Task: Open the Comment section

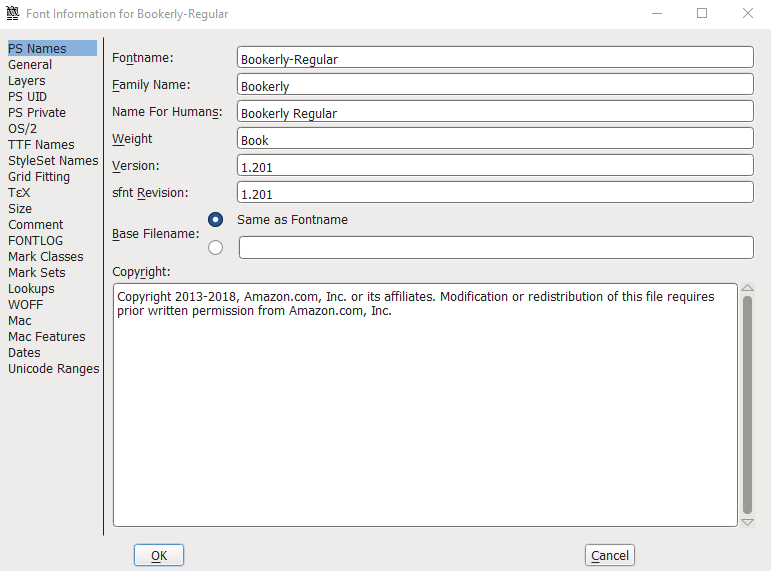Action: click(36, 225)
